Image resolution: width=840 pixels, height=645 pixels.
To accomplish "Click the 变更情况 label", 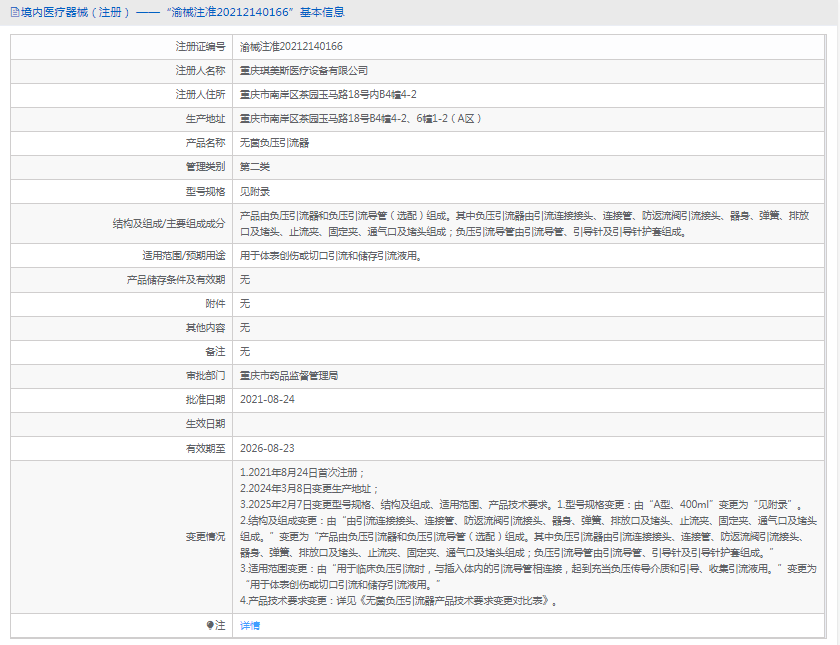I will [205, 537].
